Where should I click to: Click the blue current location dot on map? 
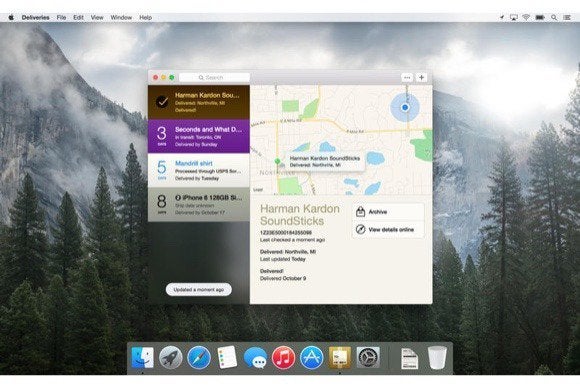(x=405, y=107)
